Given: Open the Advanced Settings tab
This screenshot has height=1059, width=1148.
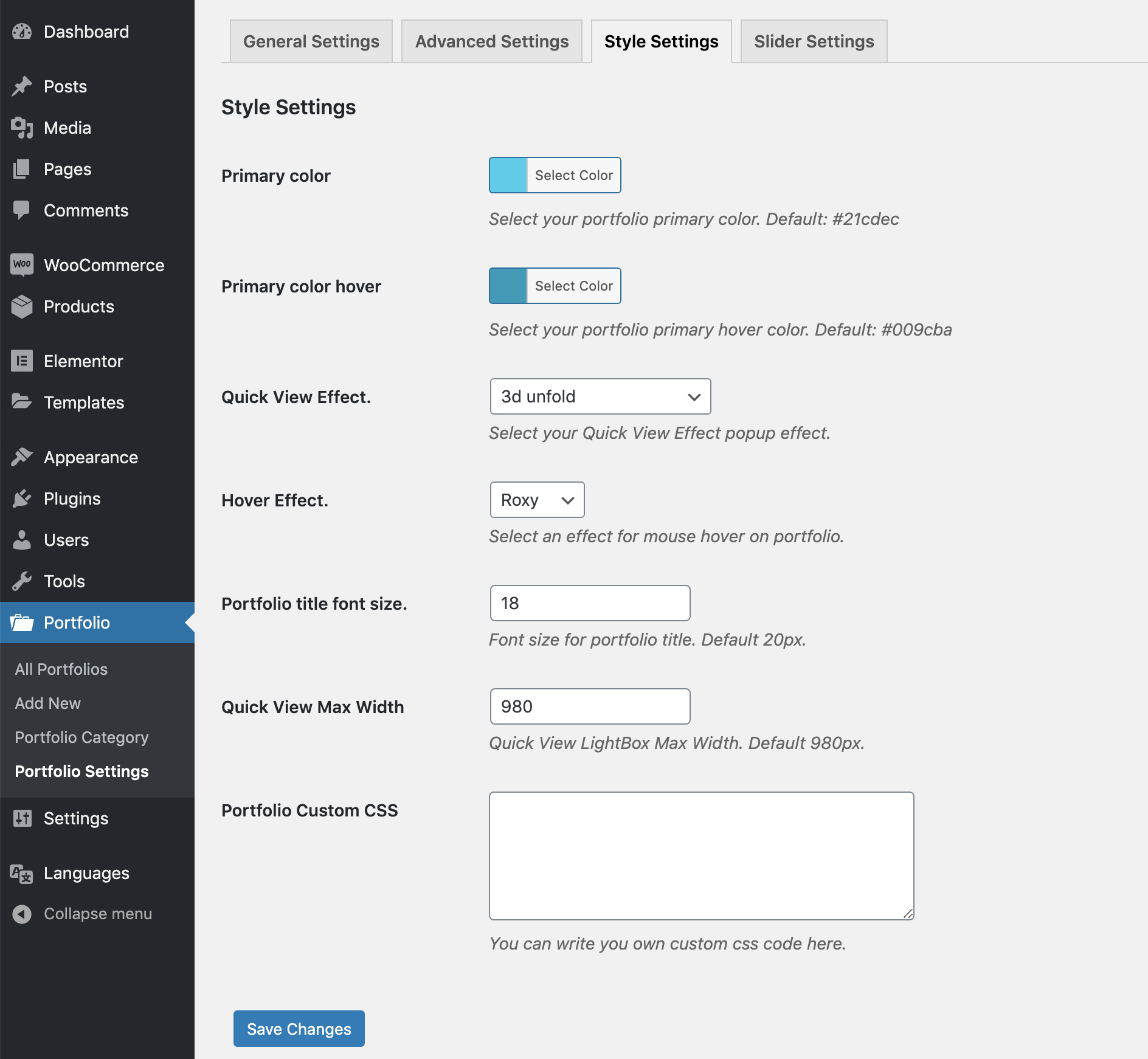Looking at the screenshot, I should click(492, 41).
